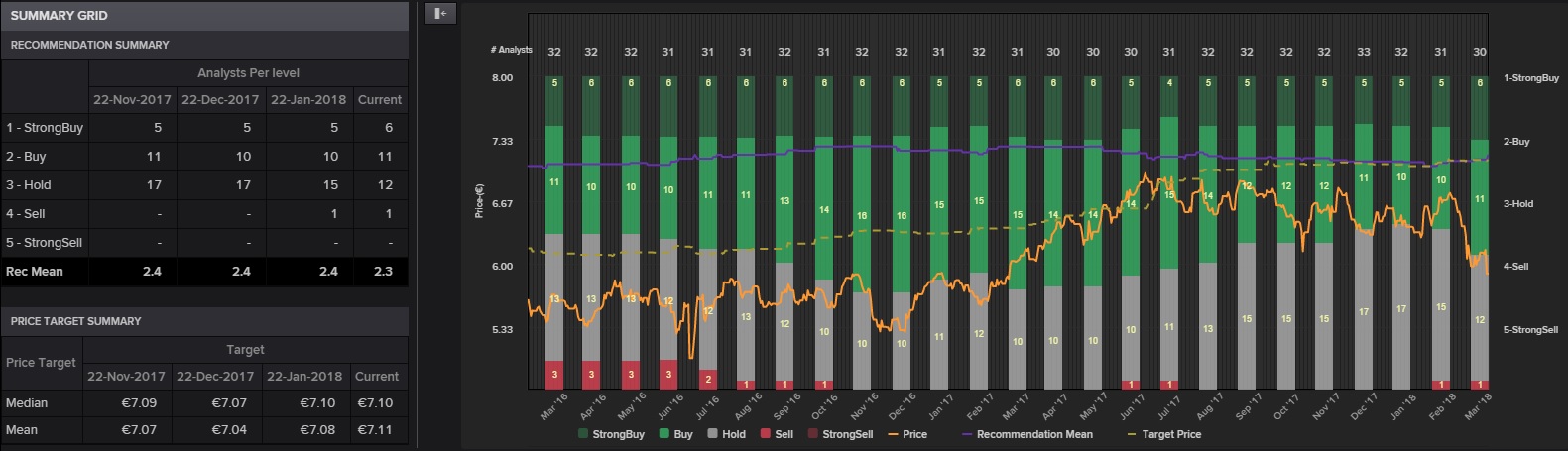Image resolution: width=1568 pixels, height=451 pixels.
Task: Select the 4 - Sell row label
Action: 26,214
